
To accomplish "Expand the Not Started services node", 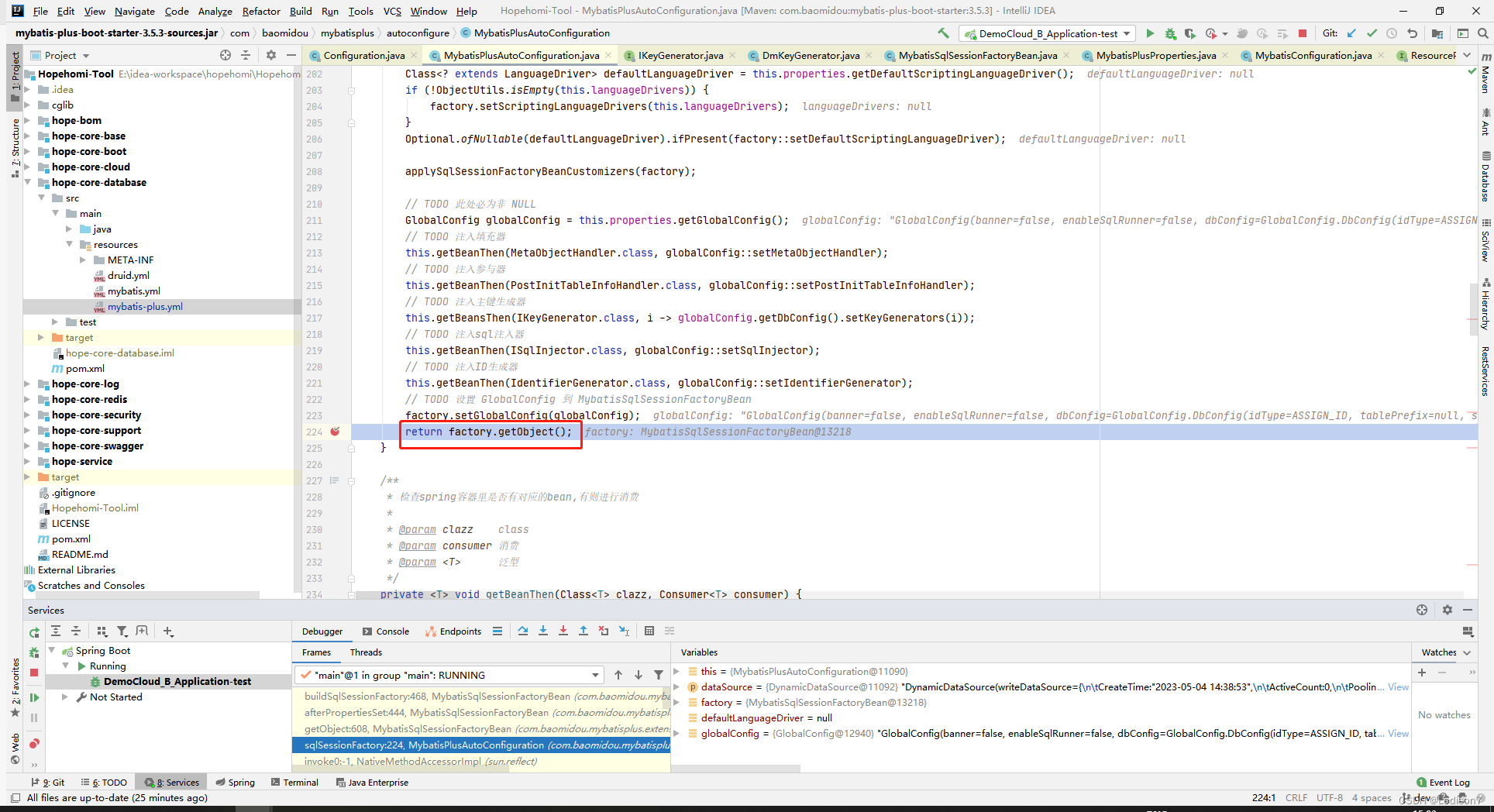I will coord(65,697).
